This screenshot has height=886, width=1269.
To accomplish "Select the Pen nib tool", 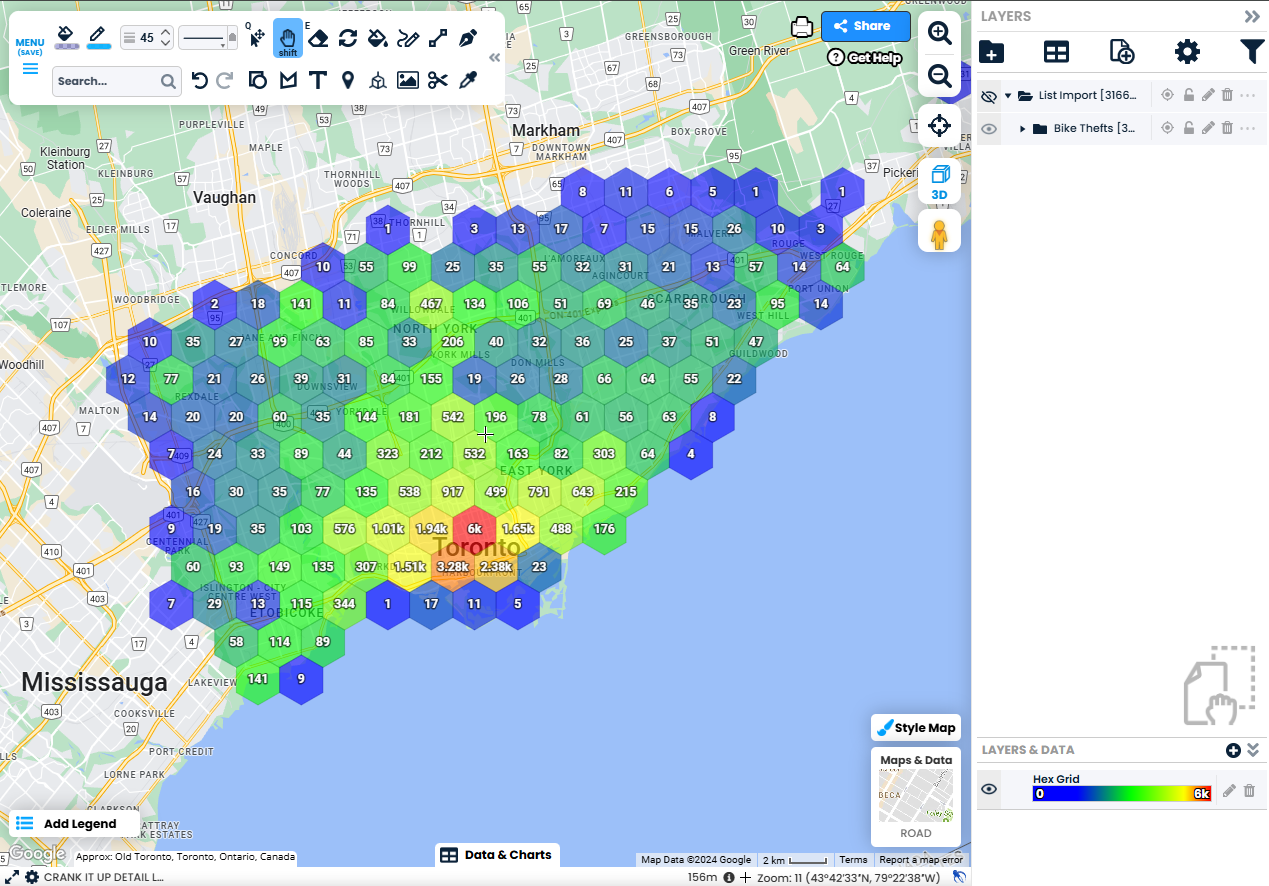I will [x=468, y=38].
